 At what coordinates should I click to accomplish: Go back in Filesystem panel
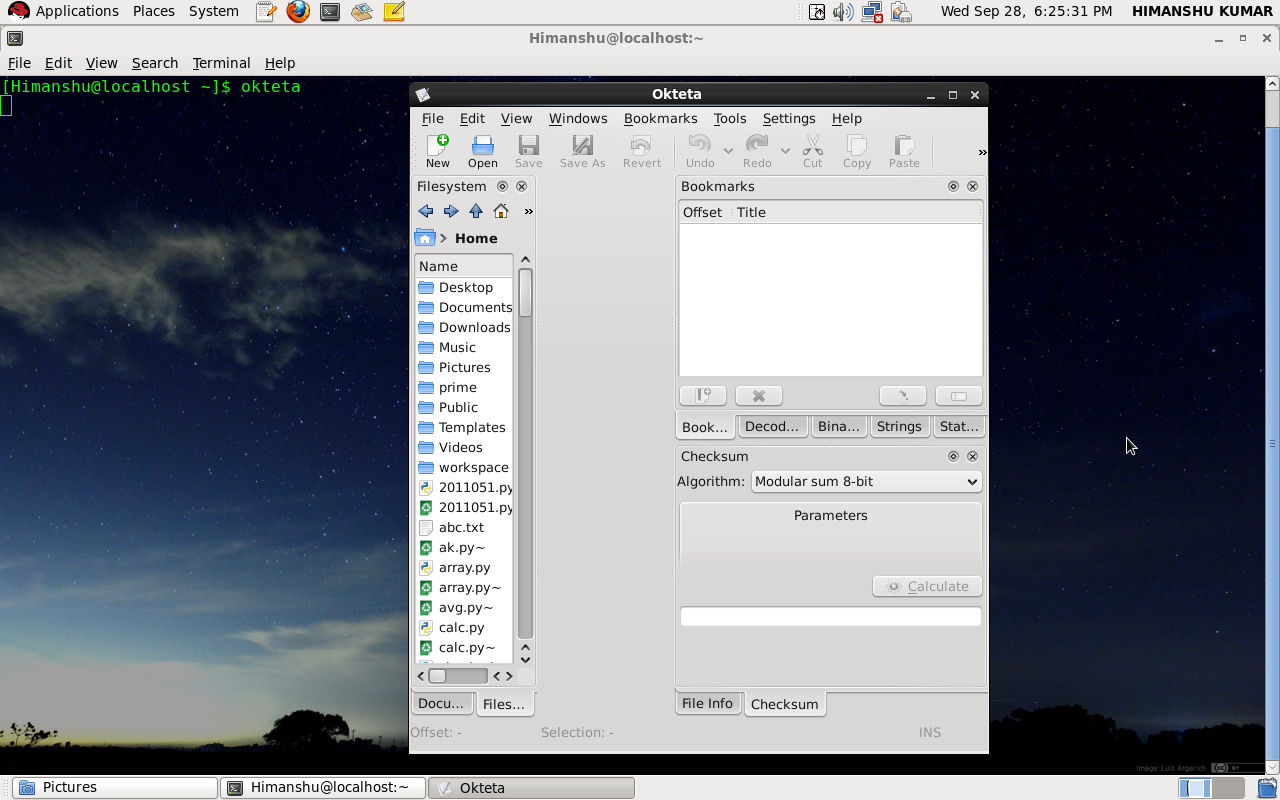tap(426, 211)
